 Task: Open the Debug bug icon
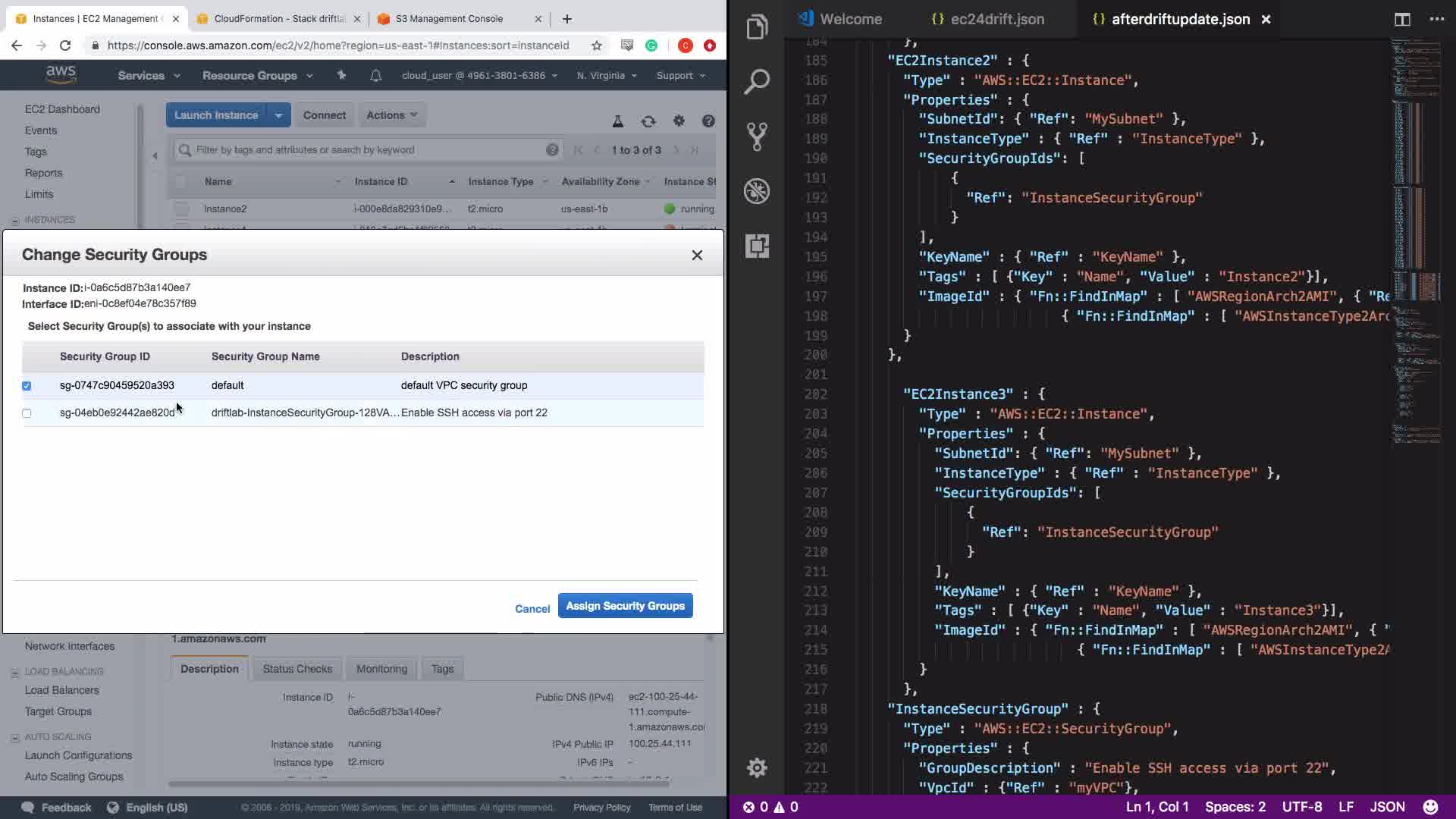(x=757, y=191)
